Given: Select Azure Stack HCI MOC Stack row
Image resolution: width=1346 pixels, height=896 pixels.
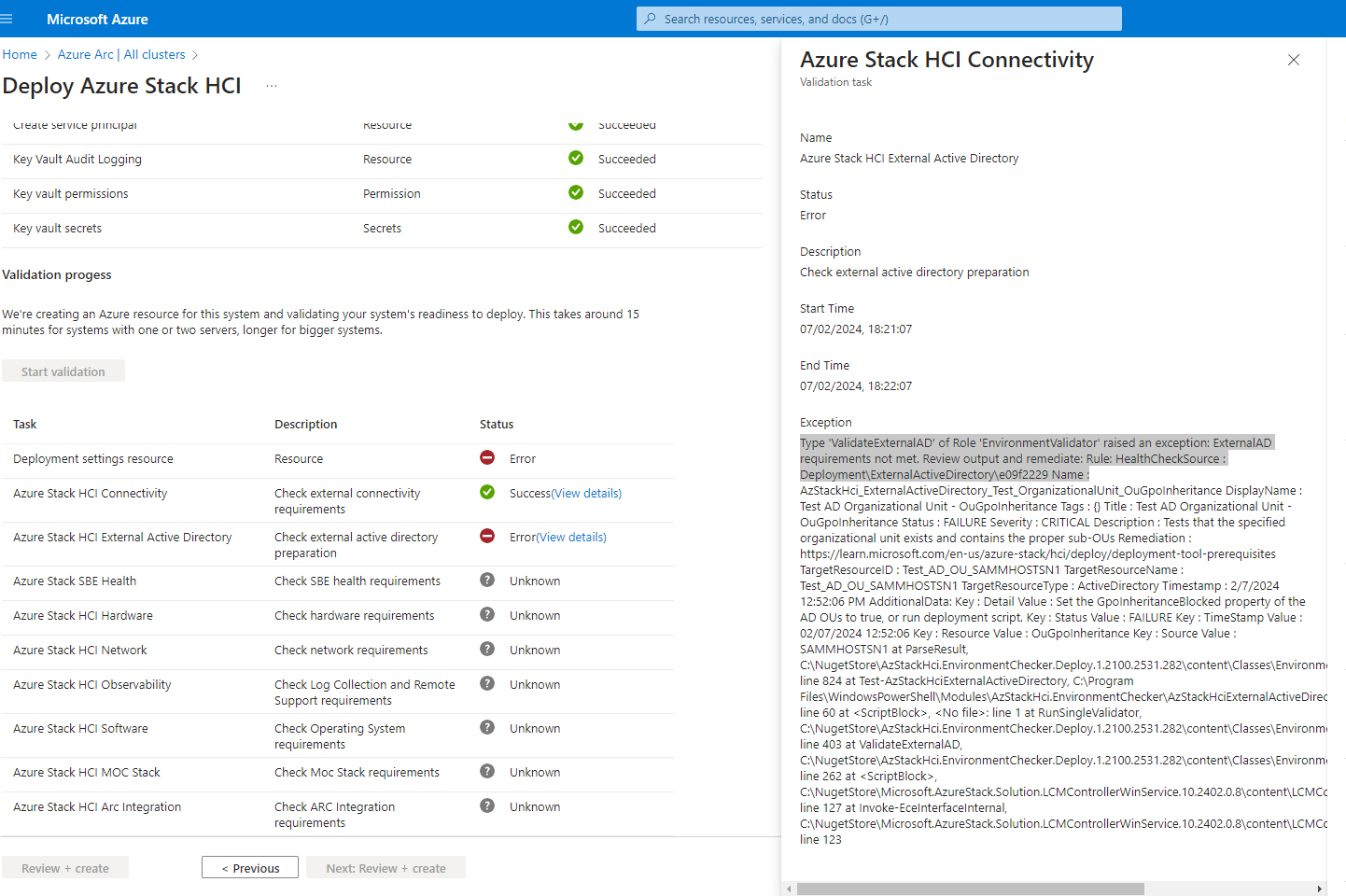Looking at the screenshot, I should click(x=336, y=772).
